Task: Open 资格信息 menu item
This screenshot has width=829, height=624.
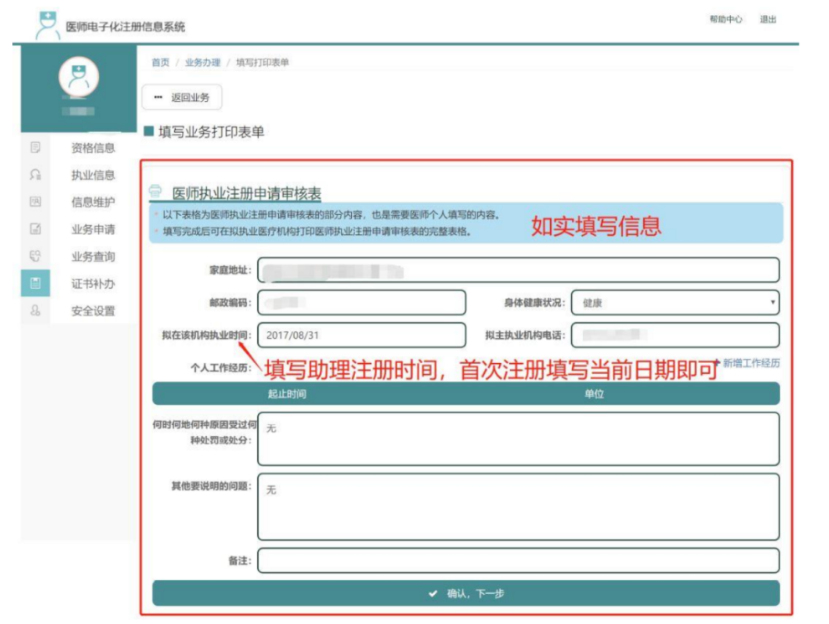Action: [93, 148]
